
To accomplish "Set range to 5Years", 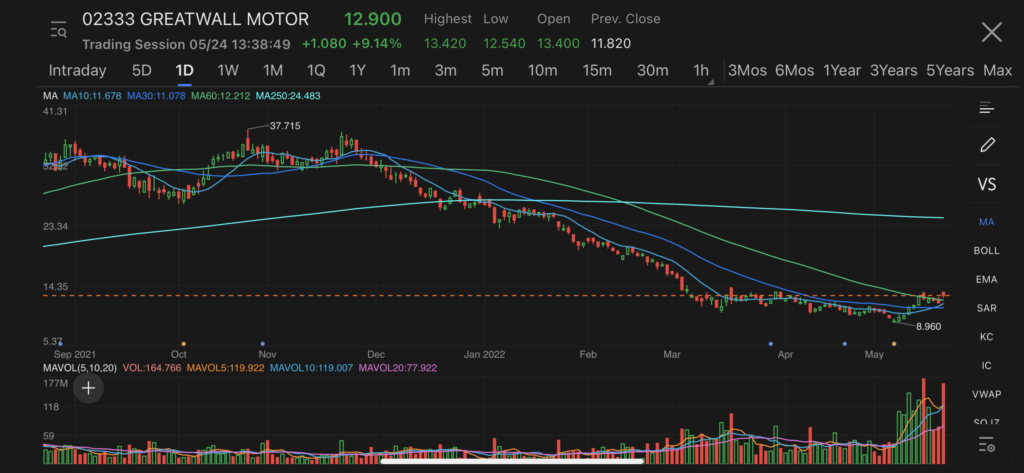I will click(950, 71).
